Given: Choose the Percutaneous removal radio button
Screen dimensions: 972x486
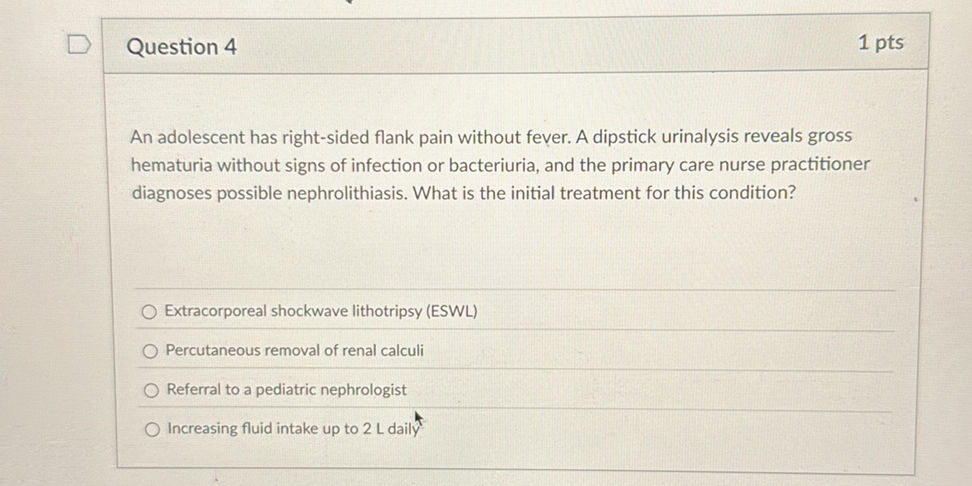Looking at the screenshot, I should tap(149, 351).
